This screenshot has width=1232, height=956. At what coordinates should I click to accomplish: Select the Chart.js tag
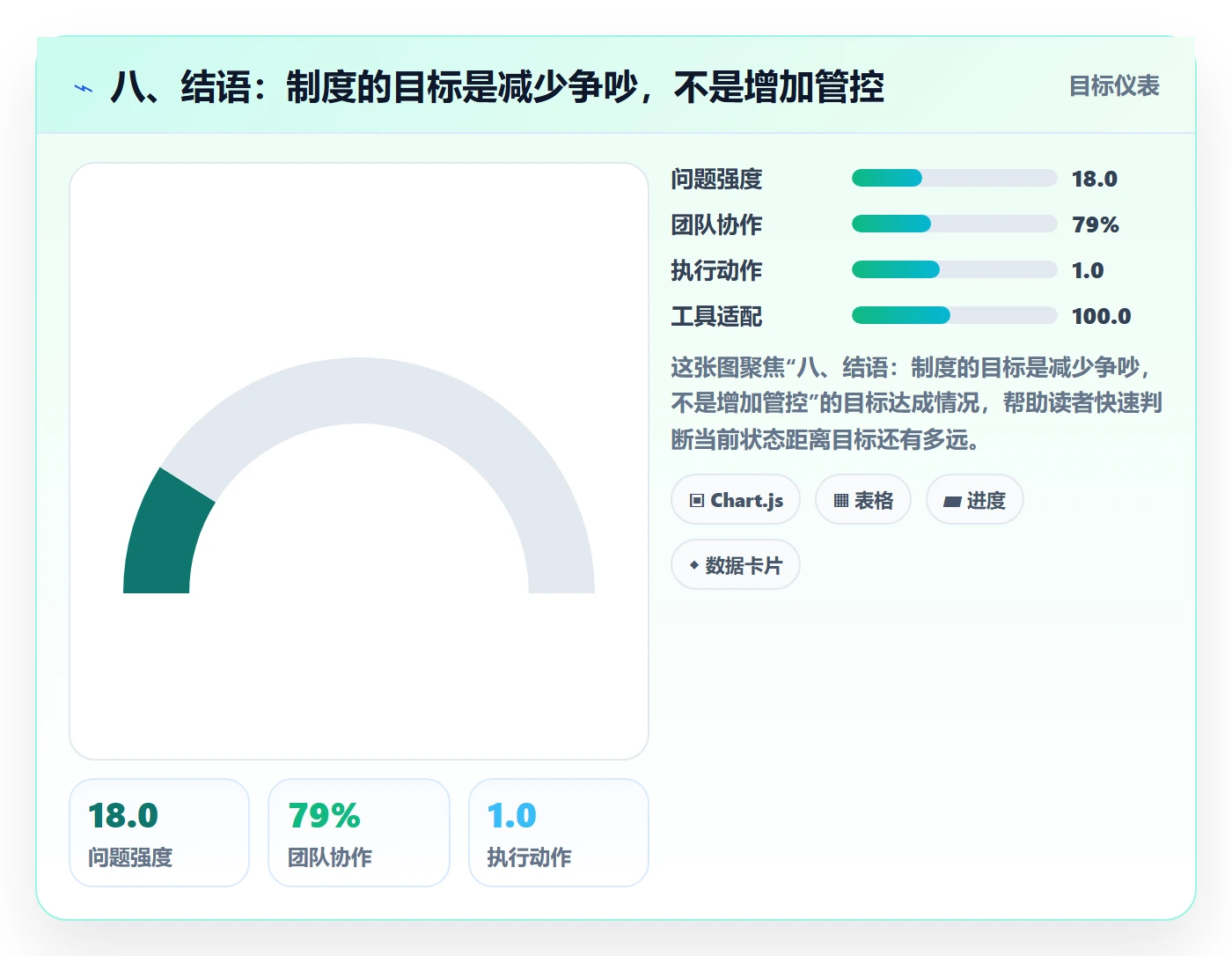tap(736, 500)
